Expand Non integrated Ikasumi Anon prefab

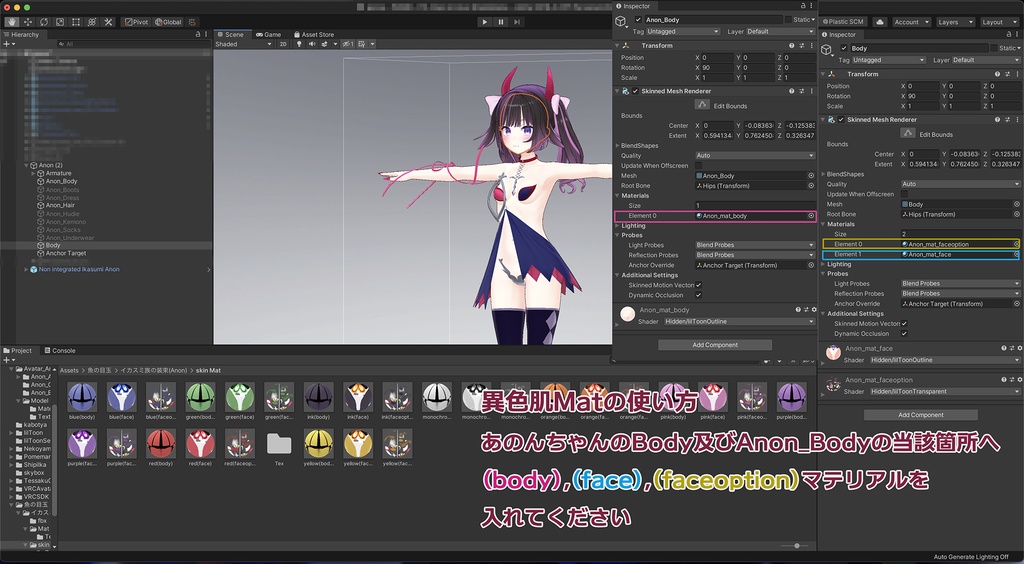click(x=27, y=270)
